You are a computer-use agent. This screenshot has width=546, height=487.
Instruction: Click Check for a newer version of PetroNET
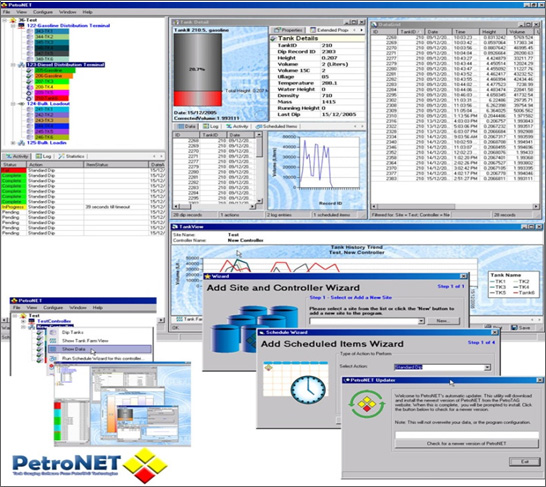tap(467, 443)
